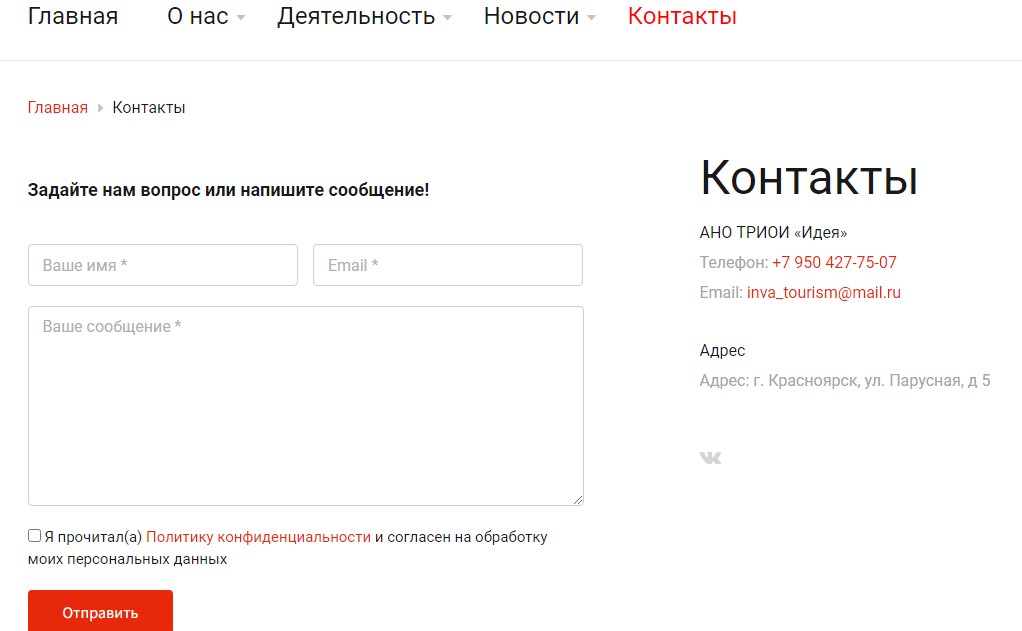
Task: Click the АНО ТРИОИ «Идея» organization name
Action: click(x=773, y=233)
